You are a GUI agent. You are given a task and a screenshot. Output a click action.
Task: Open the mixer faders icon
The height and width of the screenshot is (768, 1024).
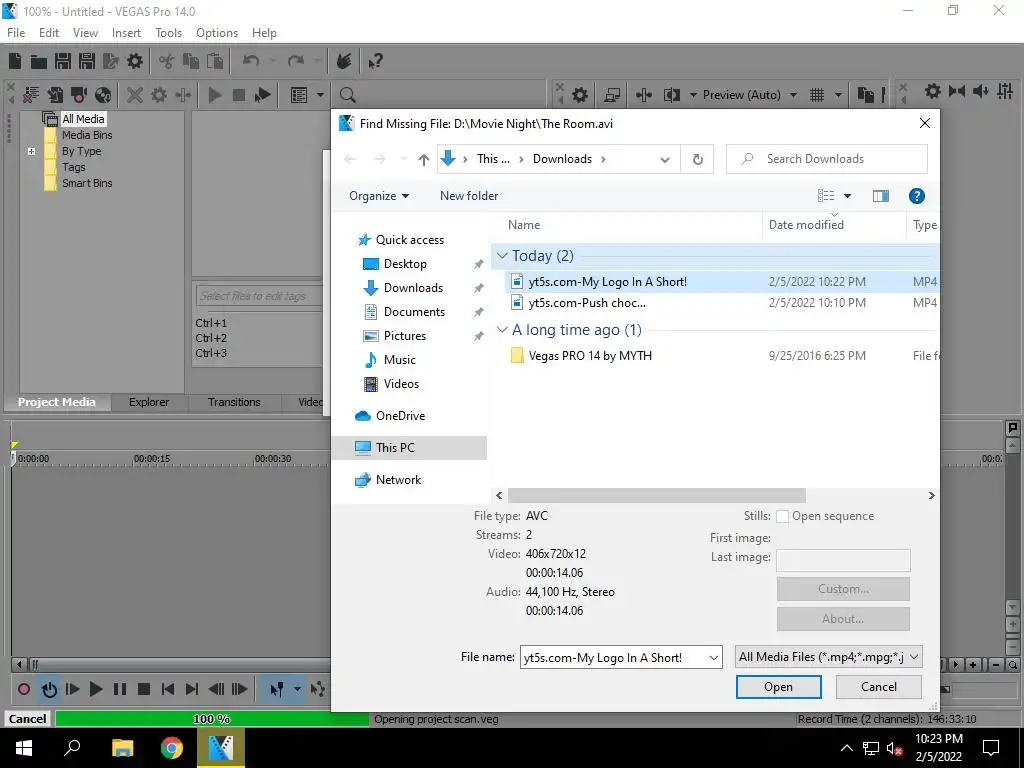[x=1005, y=91]
